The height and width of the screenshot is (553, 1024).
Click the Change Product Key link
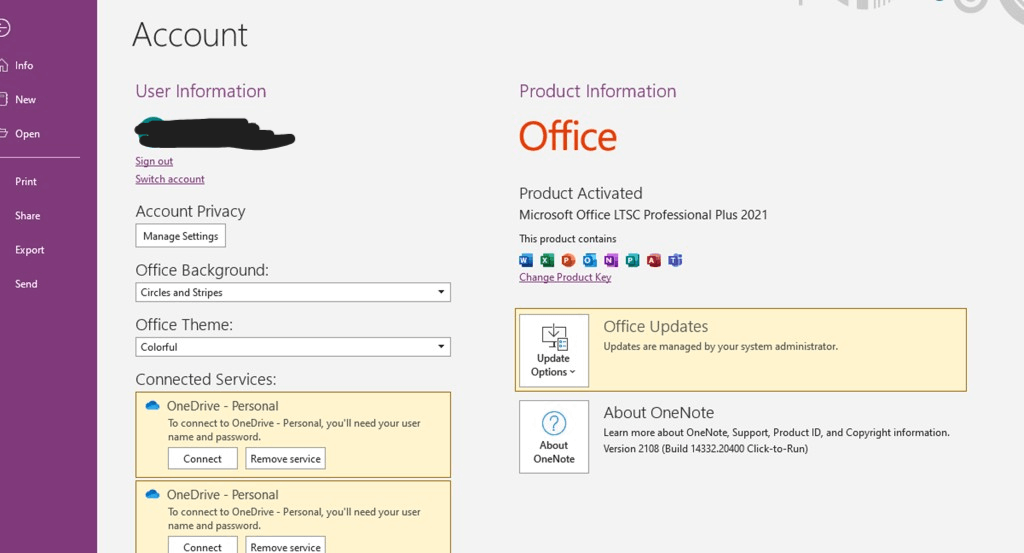565,277
